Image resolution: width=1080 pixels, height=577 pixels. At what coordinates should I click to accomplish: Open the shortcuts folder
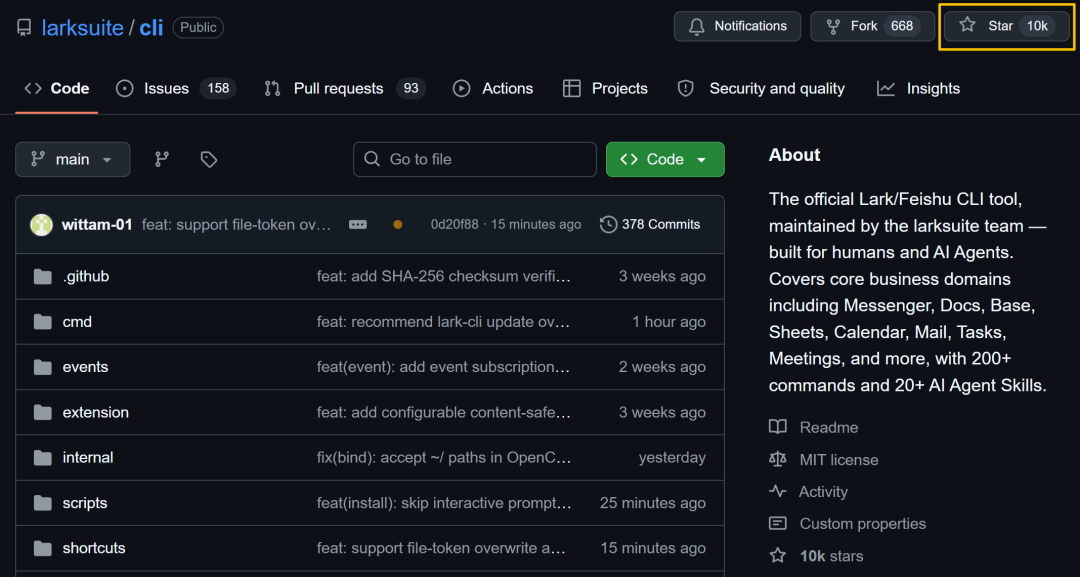click(94, 548)
